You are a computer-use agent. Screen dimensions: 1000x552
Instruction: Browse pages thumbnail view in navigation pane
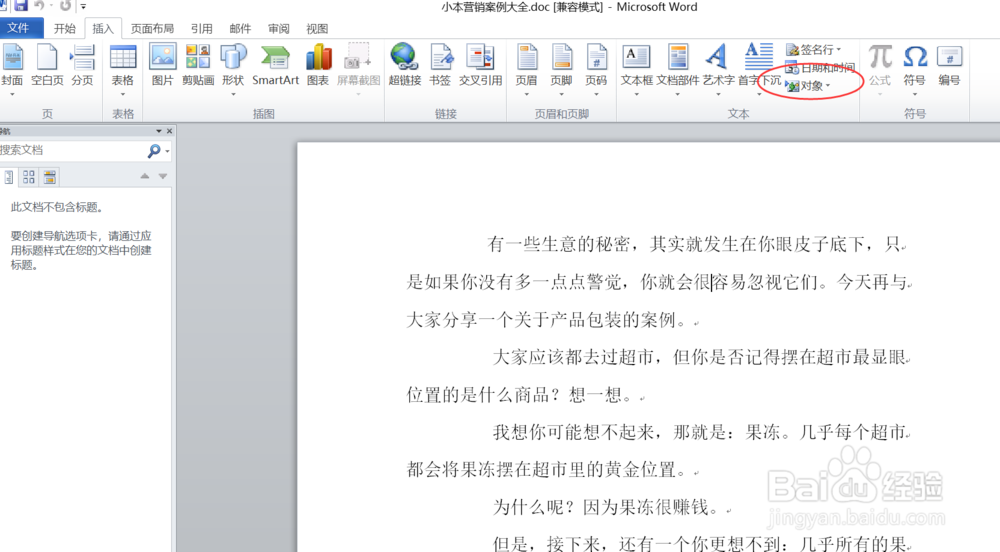point(29,177)
